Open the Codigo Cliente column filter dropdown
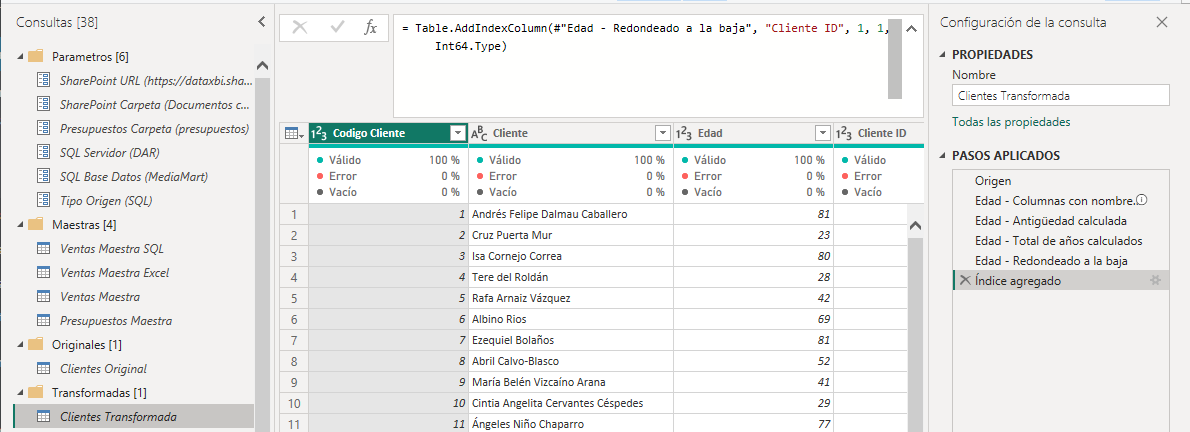Screen dimensions: 1190x432 [458, 133]
